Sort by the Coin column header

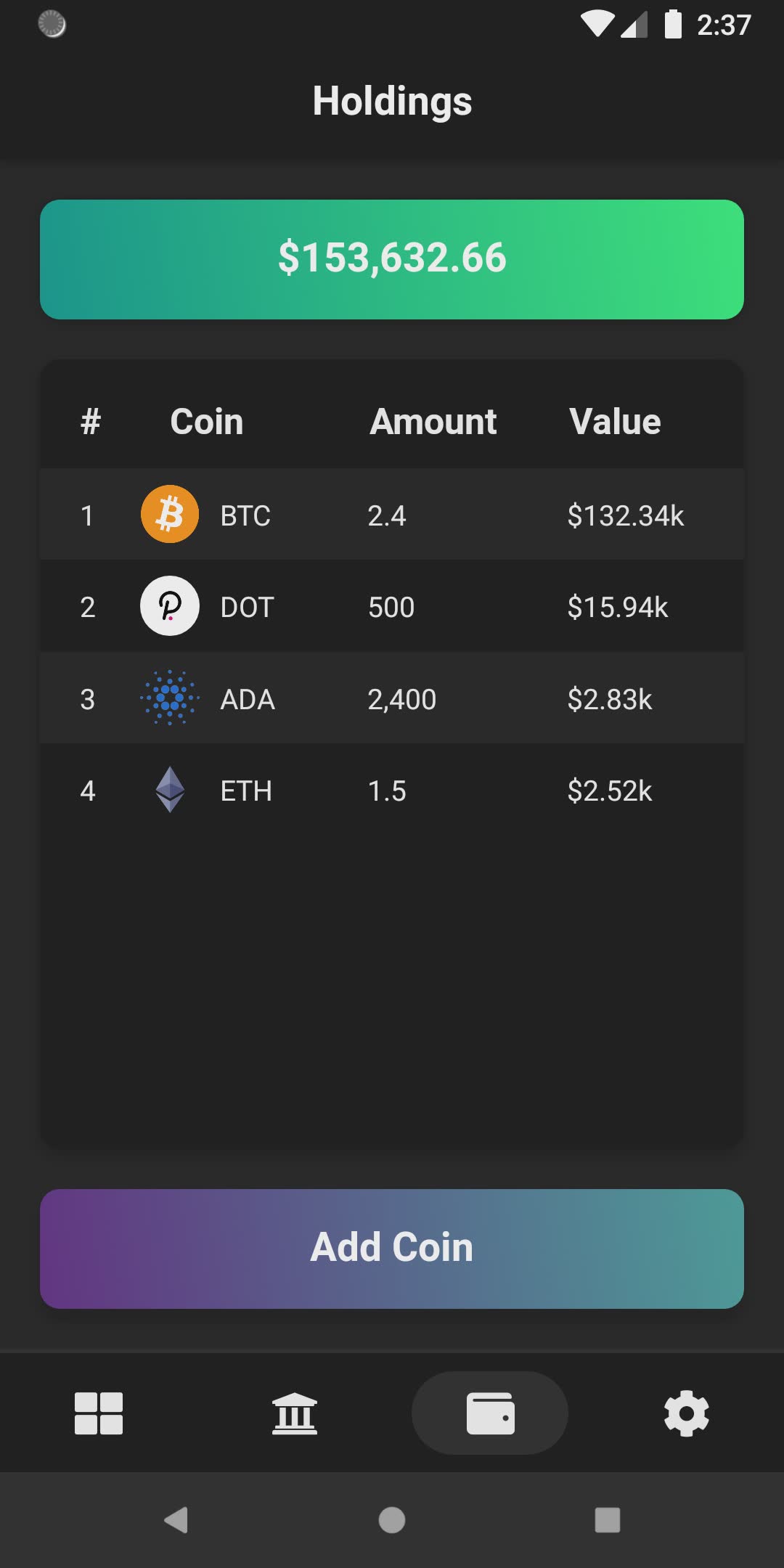point(207,422)
